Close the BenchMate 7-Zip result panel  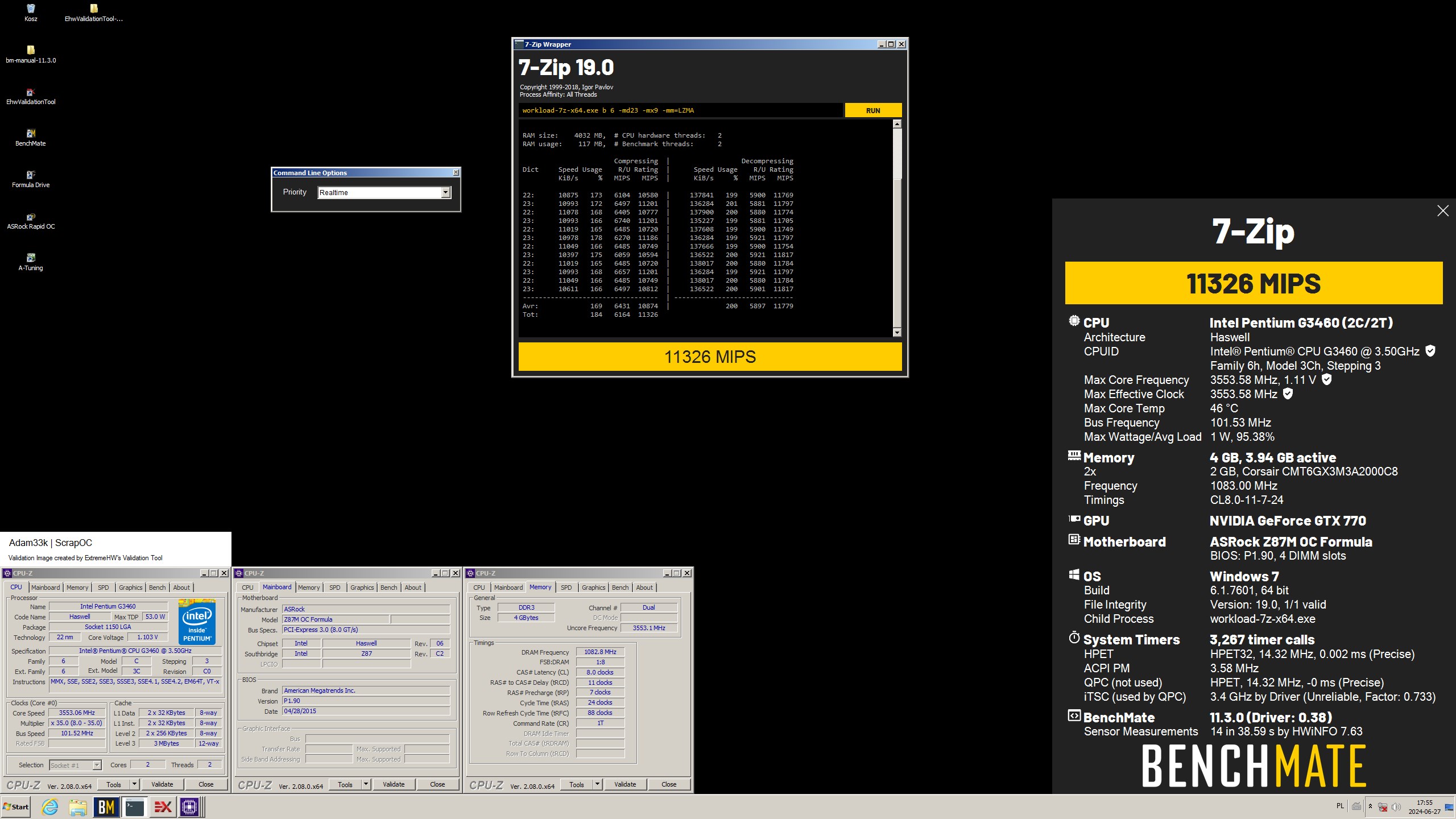pos(1442,211)
